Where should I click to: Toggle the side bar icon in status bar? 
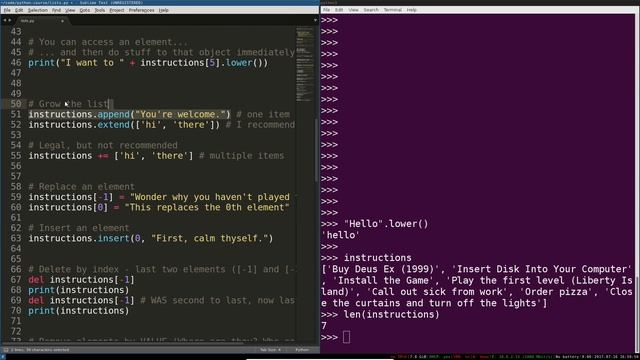[6, 350]
